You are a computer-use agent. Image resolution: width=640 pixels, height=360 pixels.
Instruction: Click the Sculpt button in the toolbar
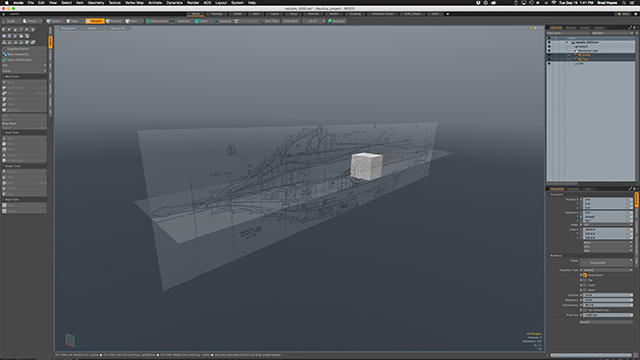point(10,21)
